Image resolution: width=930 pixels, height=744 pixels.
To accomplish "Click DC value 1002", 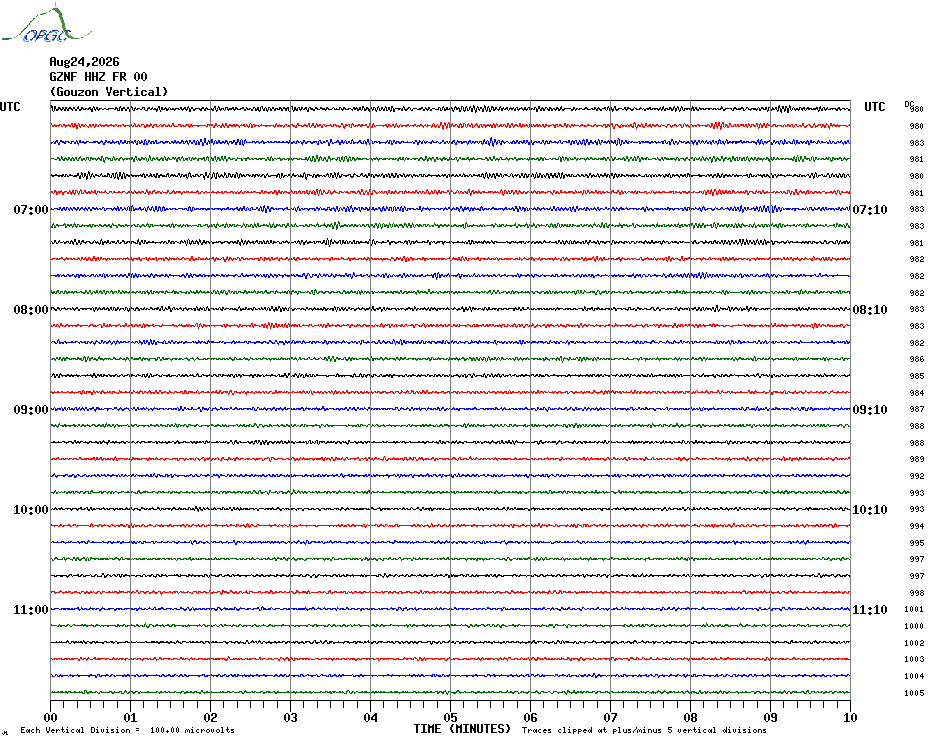I will 914,643.
